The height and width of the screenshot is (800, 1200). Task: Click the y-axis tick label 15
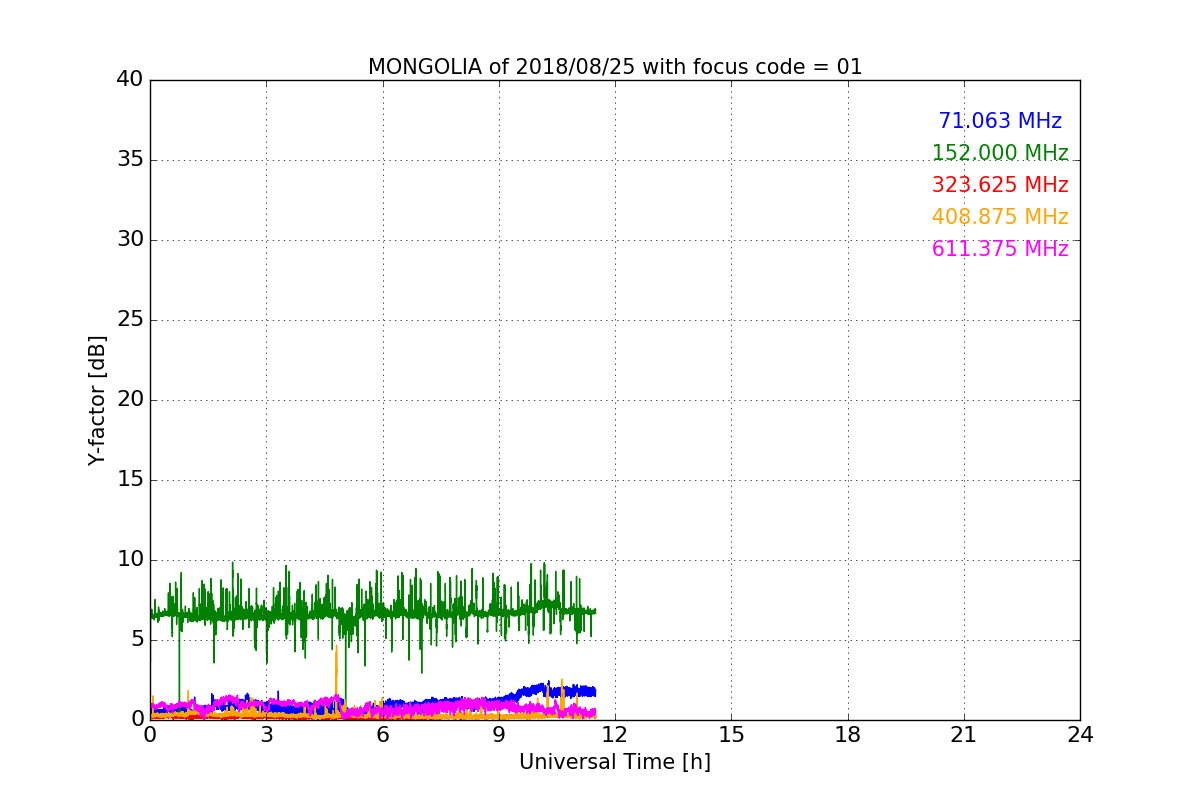click(130, 480)
